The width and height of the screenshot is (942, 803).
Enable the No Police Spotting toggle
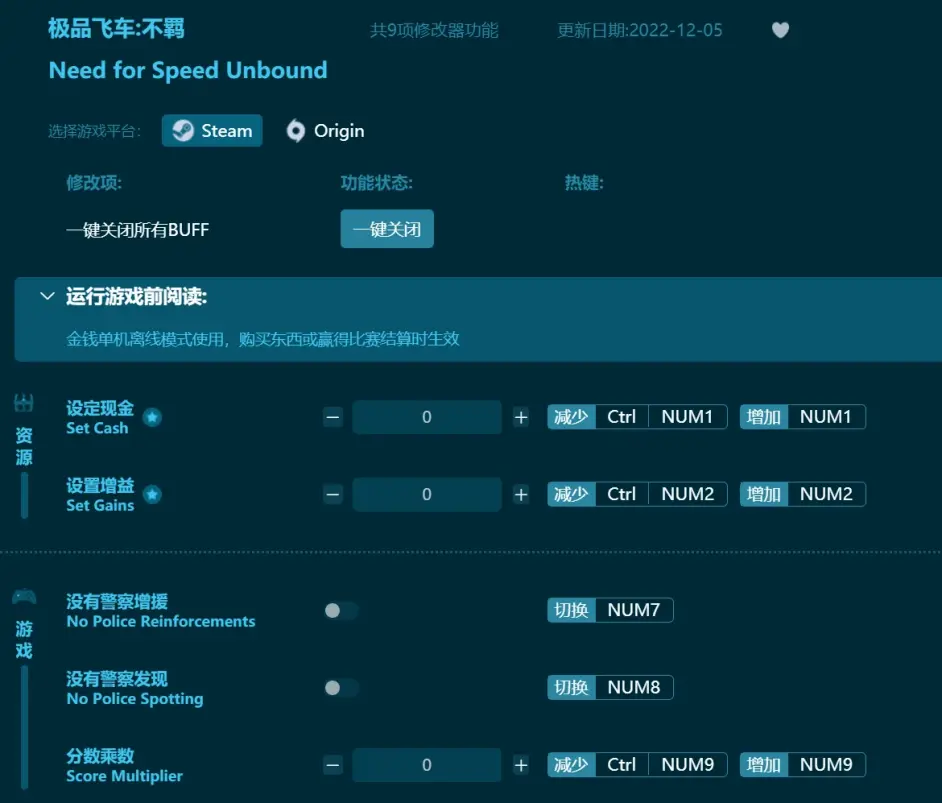(x=340, y=688)
